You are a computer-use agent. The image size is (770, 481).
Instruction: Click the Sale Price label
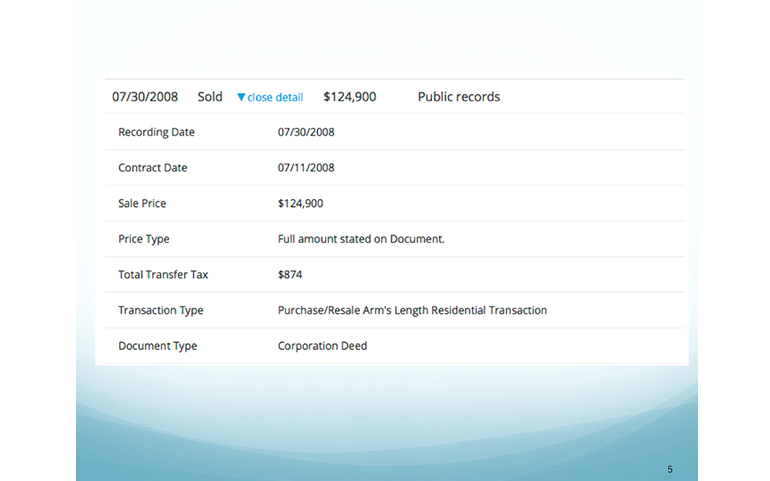[x=142, y=203]
